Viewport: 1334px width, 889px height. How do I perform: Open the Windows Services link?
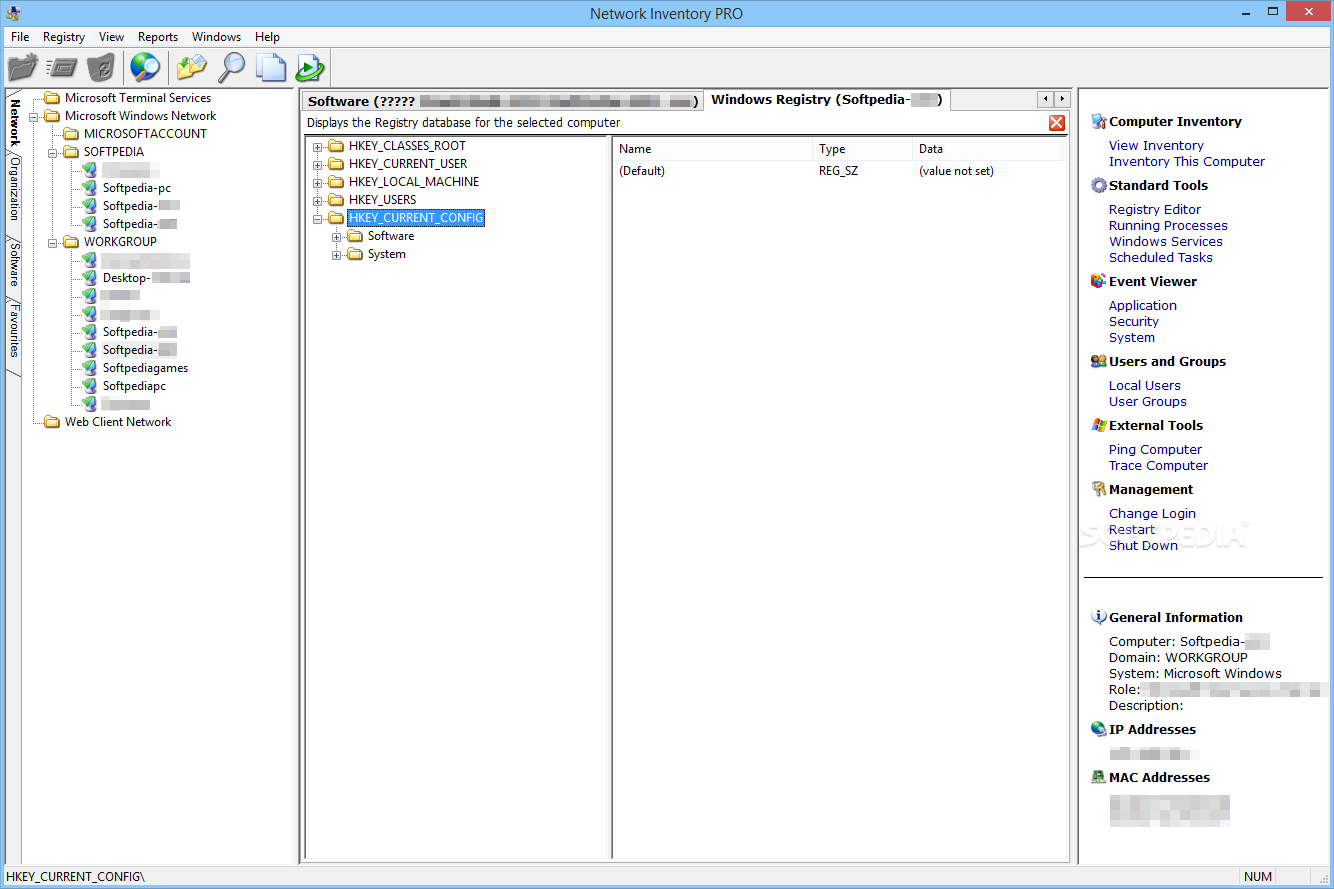(x=1166, y=241)
